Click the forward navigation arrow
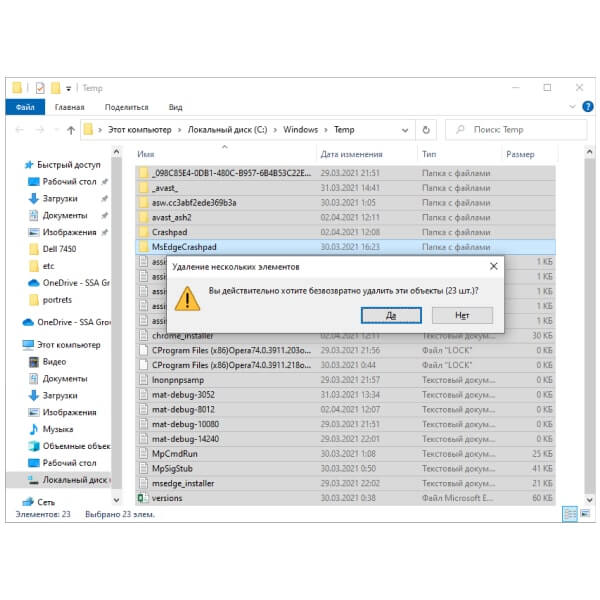Viewport: 600px width, 600px height. 40,130
